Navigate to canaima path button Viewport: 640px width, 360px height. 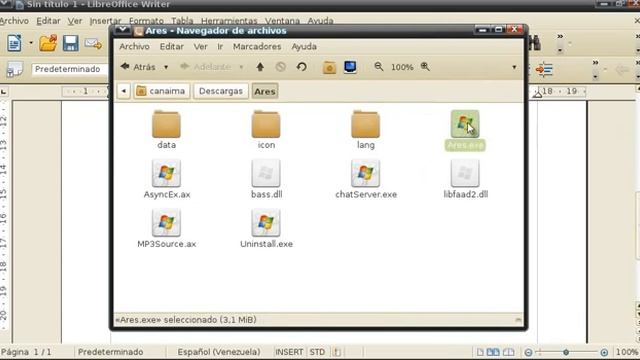click(162, 91)
